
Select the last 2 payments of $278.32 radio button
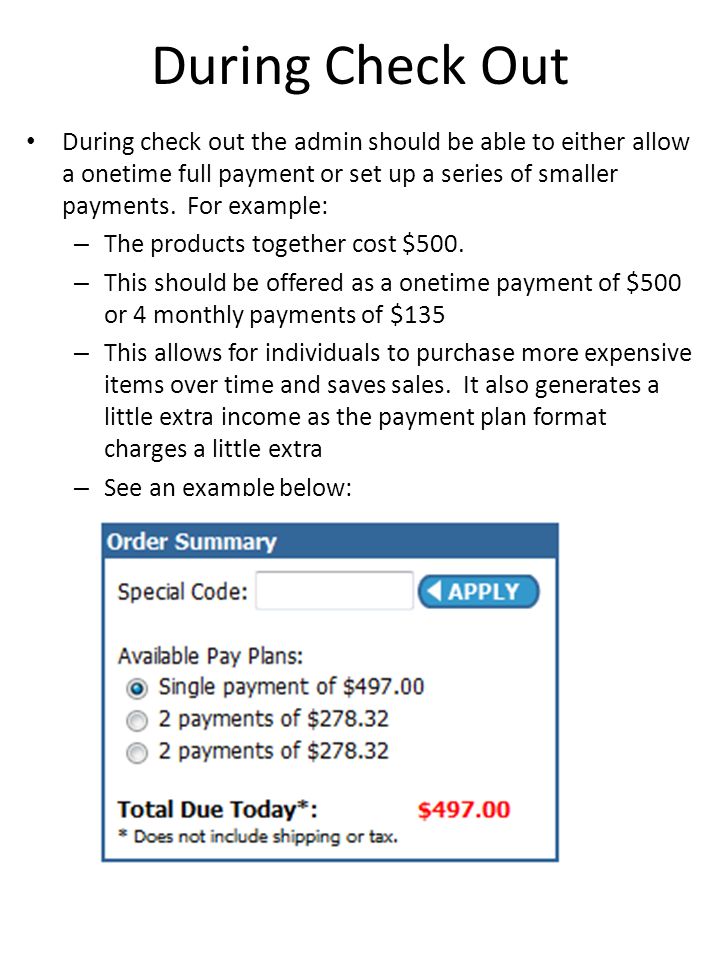pos(137,752)
